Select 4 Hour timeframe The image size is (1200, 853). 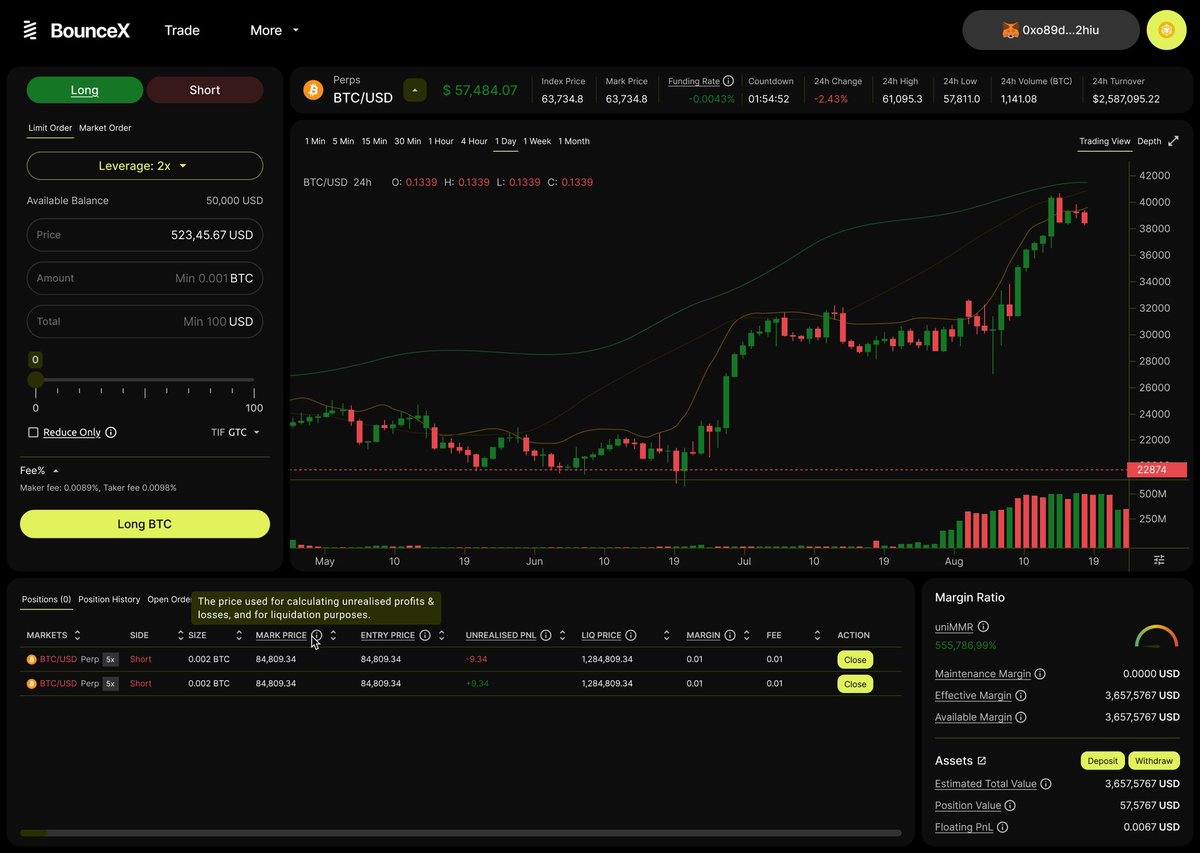(474, 141)
